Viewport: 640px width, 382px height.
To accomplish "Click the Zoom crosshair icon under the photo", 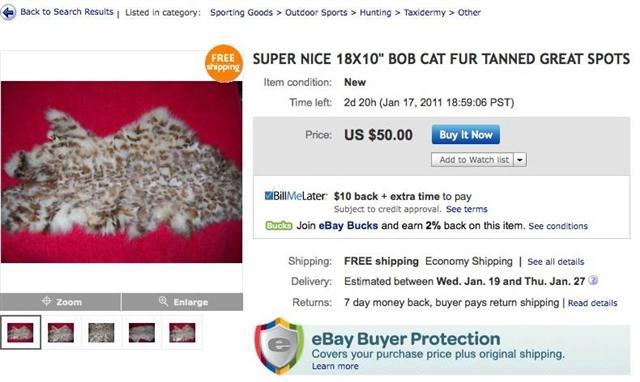I will click(46, 302).
